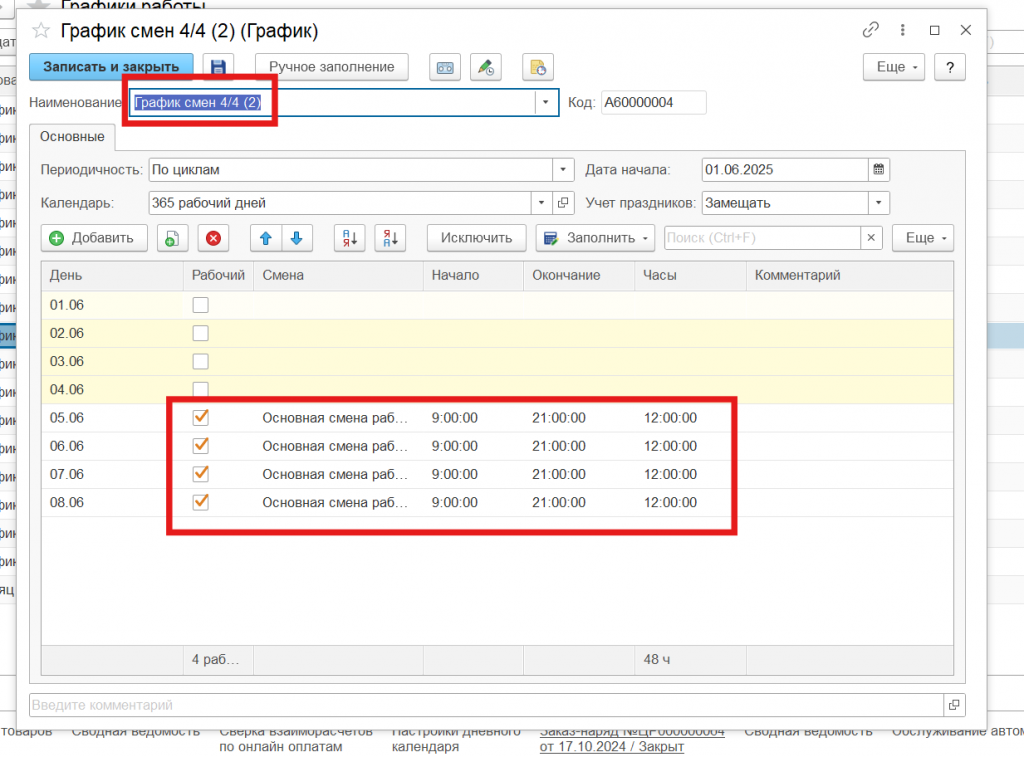
Task: Open the Учет праздников dropdown
Action: point(878,203)
